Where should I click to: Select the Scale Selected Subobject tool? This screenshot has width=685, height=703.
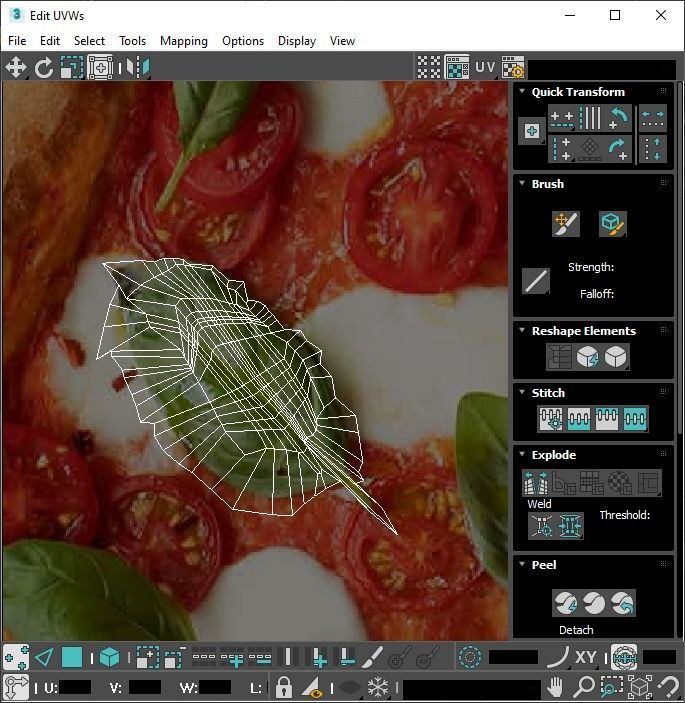(x=72, y=68)
